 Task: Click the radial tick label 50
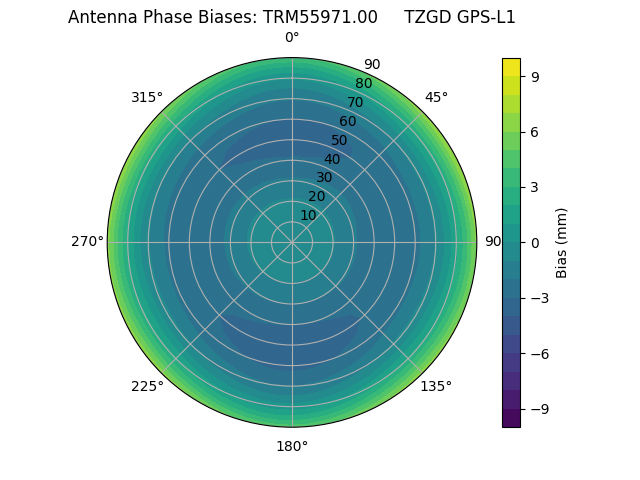(x=340, y=140)
